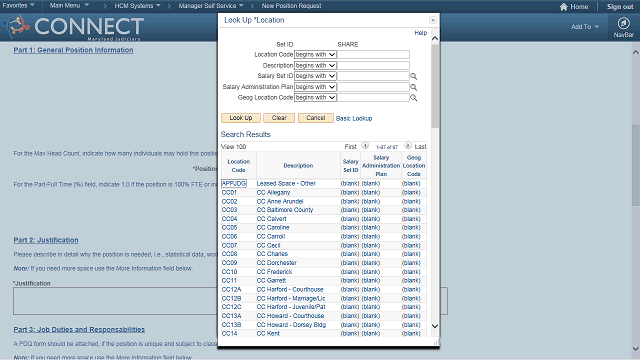
Task: Click dialog scrollbar down arrow
Action: tap(435, 326)
